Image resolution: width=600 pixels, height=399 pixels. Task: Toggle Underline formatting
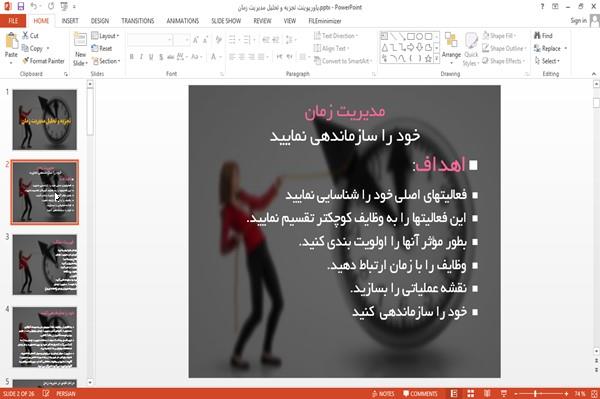point(151,57)
